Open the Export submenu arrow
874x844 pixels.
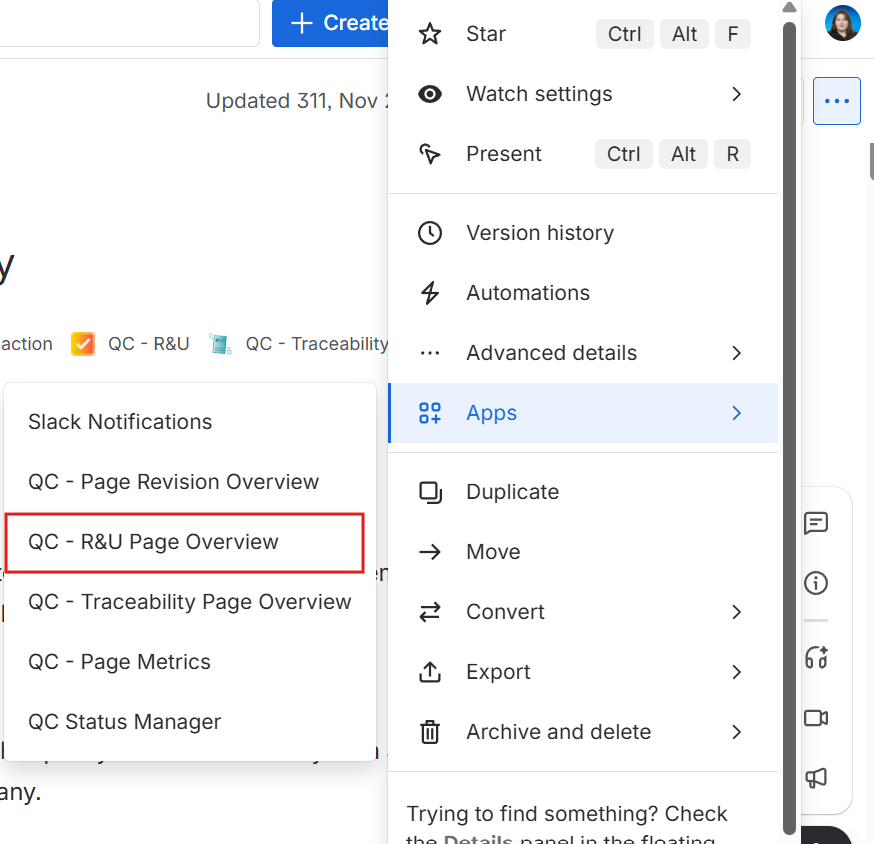pos(736,672)
